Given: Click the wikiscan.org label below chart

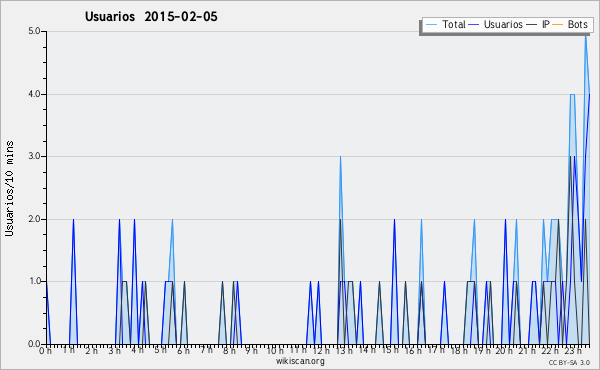Looking at the screenshot, I should coord(300,361).
